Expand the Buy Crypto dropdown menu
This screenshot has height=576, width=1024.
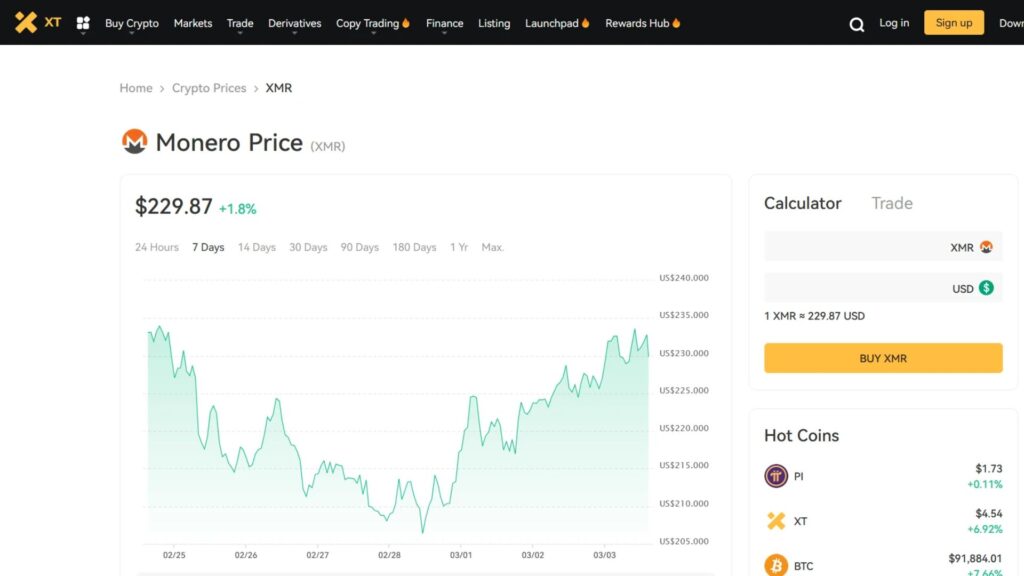point(132,24)
